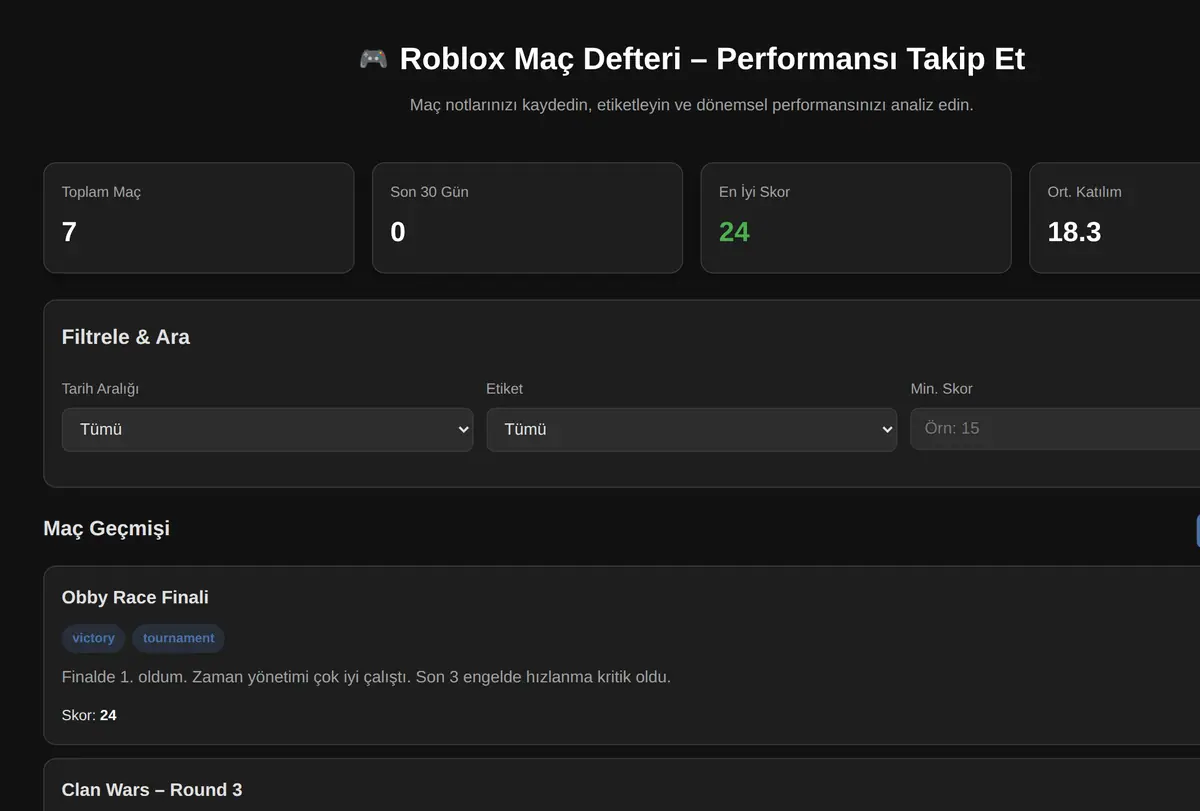
Task: Focus the Min. Skor input field
Action: [1055, 428]
